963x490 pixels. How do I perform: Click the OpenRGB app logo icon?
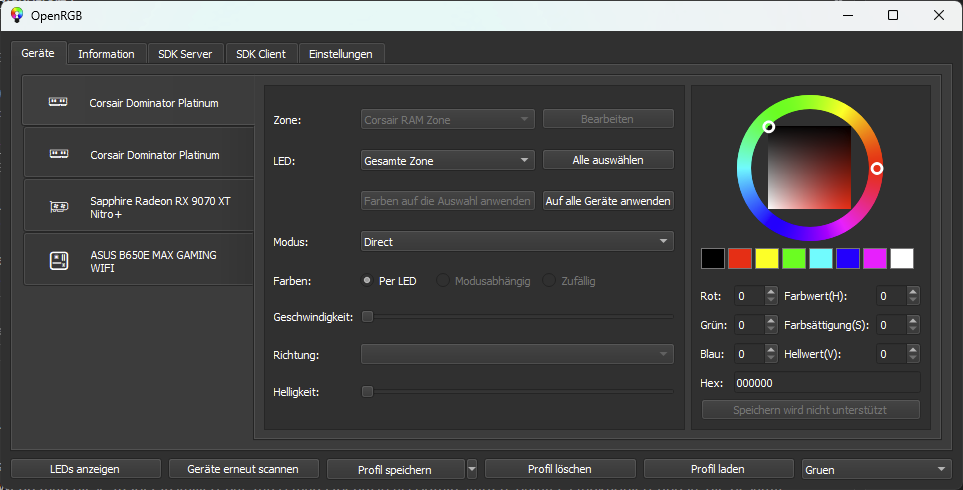coord(17,15)
